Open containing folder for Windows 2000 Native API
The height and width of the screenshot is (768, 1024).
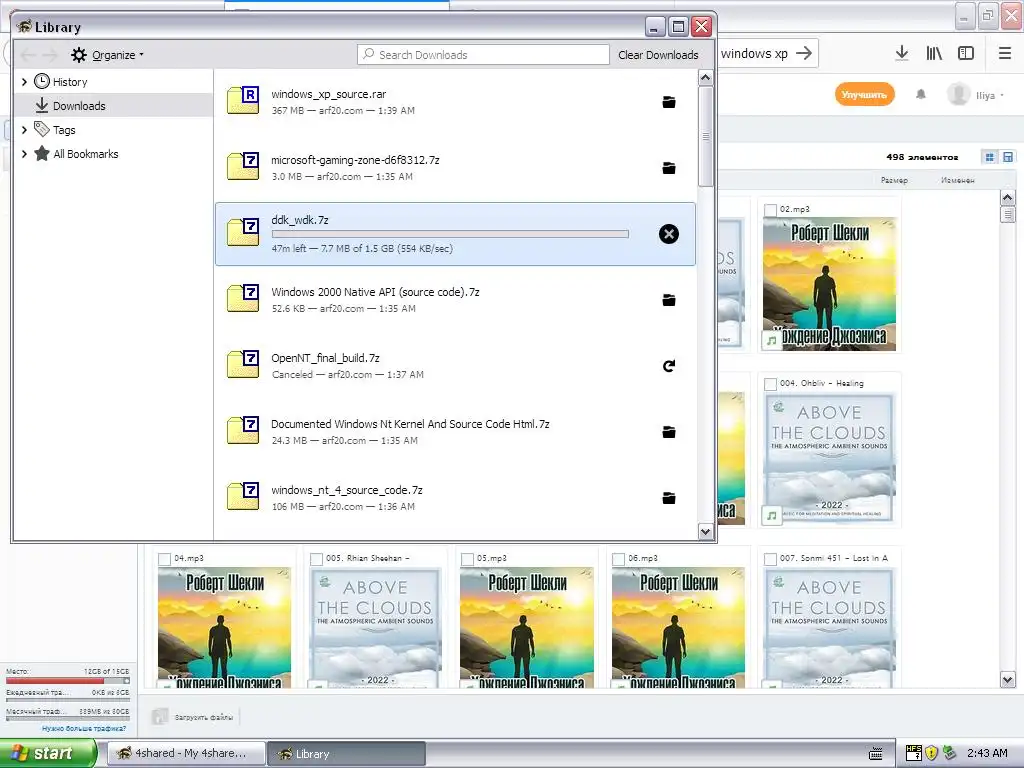[669, 300]
